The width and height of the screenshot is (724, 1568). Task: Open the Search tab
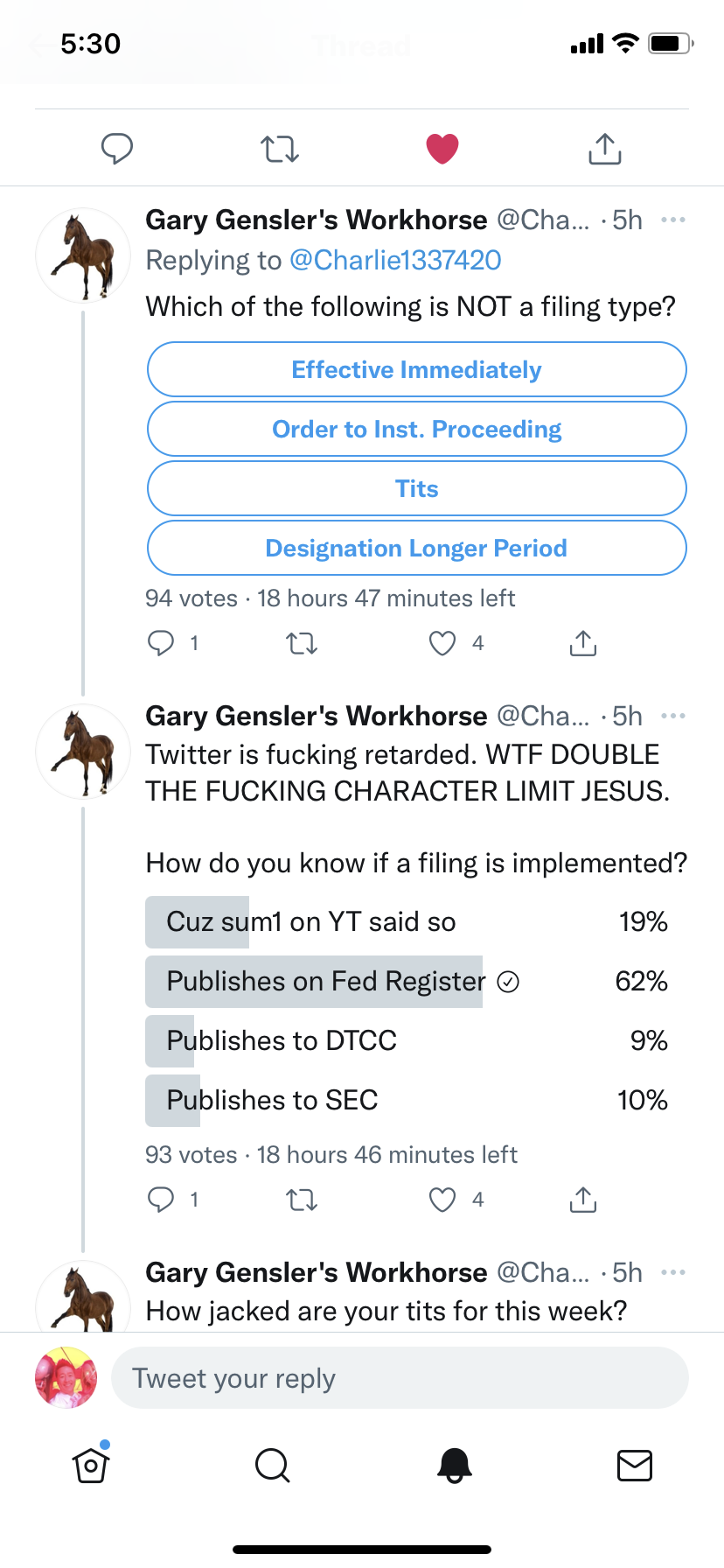click(x=272, y=1465)
